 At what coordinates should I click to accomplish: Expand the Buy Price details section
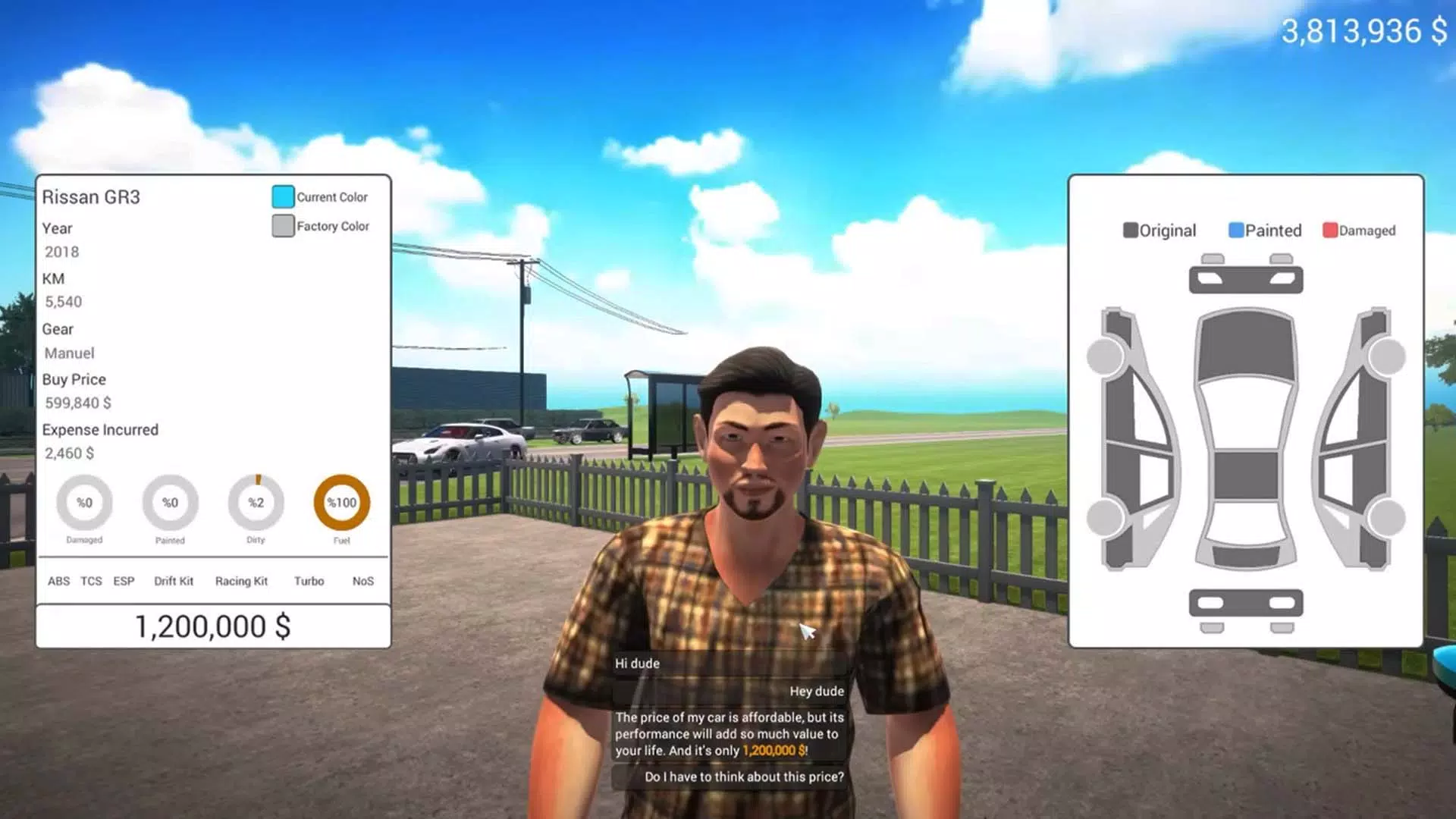[x=74, y=379]
